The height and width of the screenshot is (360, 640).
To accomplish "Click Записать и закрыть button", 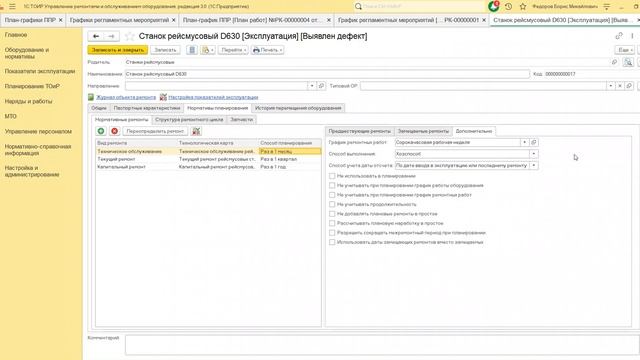I will (x=118, y=50).
